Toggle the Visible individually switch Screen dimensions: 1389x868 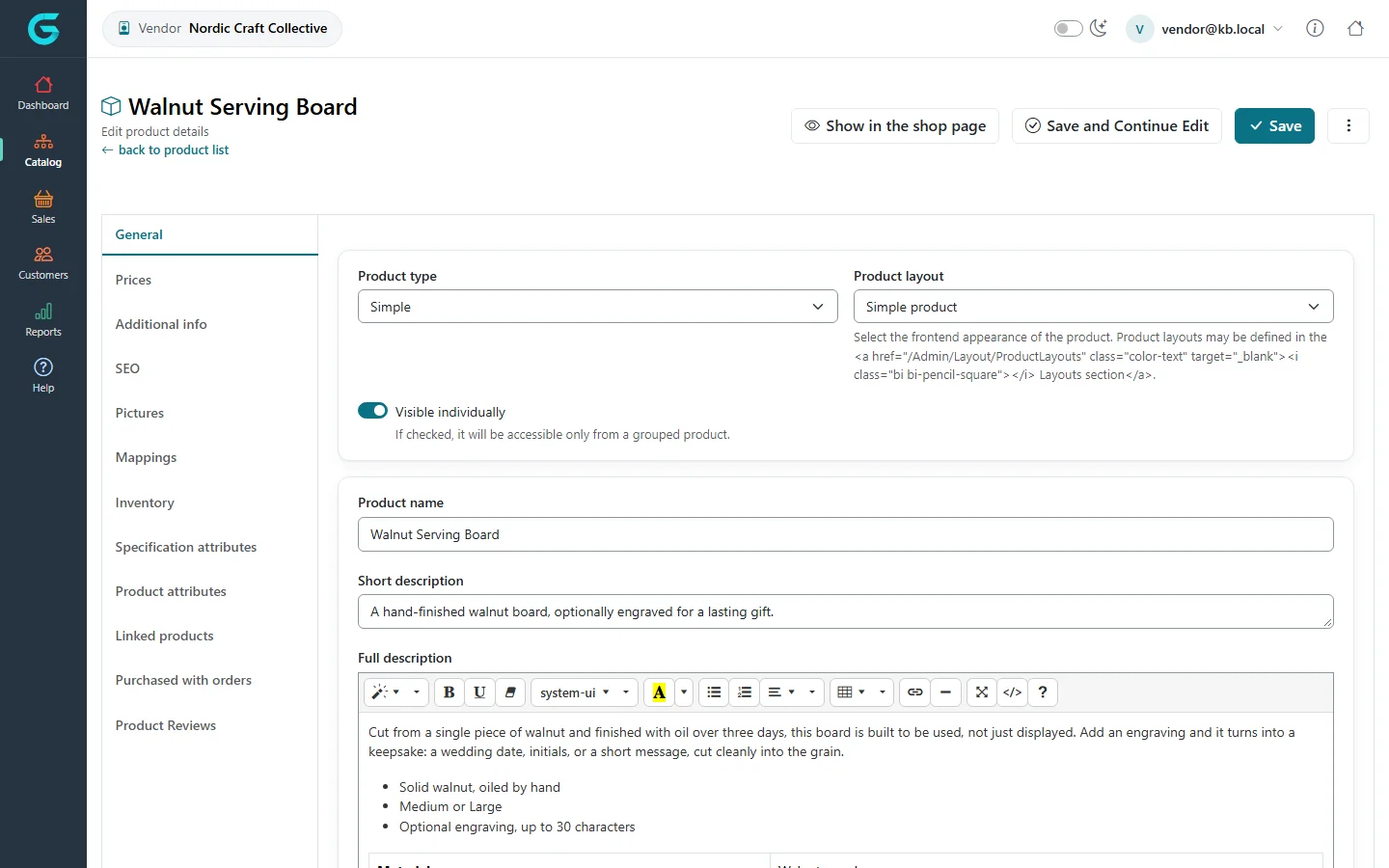(372, 411)
